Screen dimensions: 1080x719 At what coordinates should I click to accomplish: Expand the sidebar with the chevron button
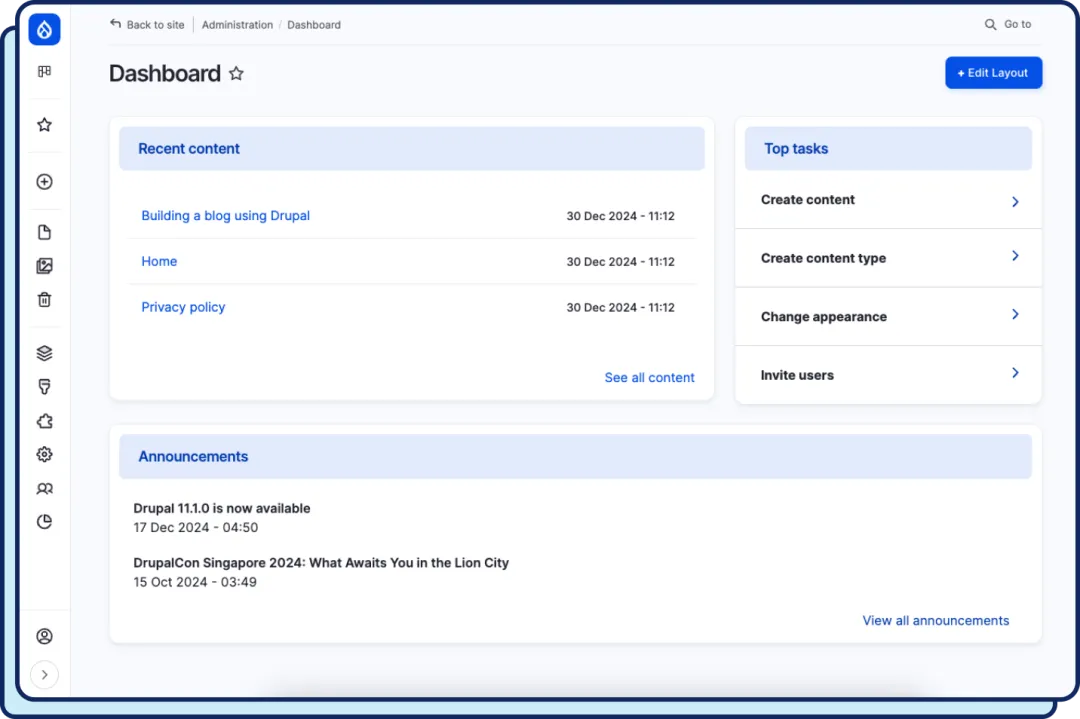pyautogui.click(x=44, y=674)
